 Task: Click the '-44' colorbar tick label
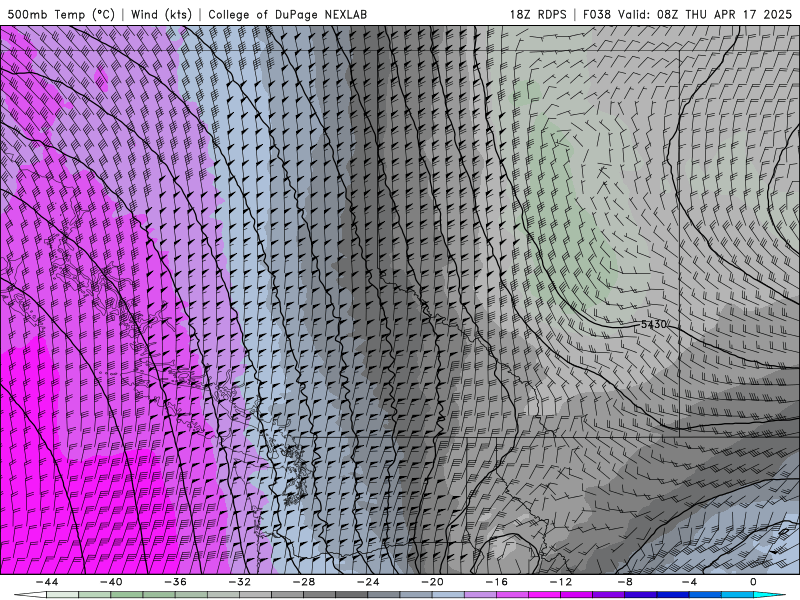tap(47, 582)
